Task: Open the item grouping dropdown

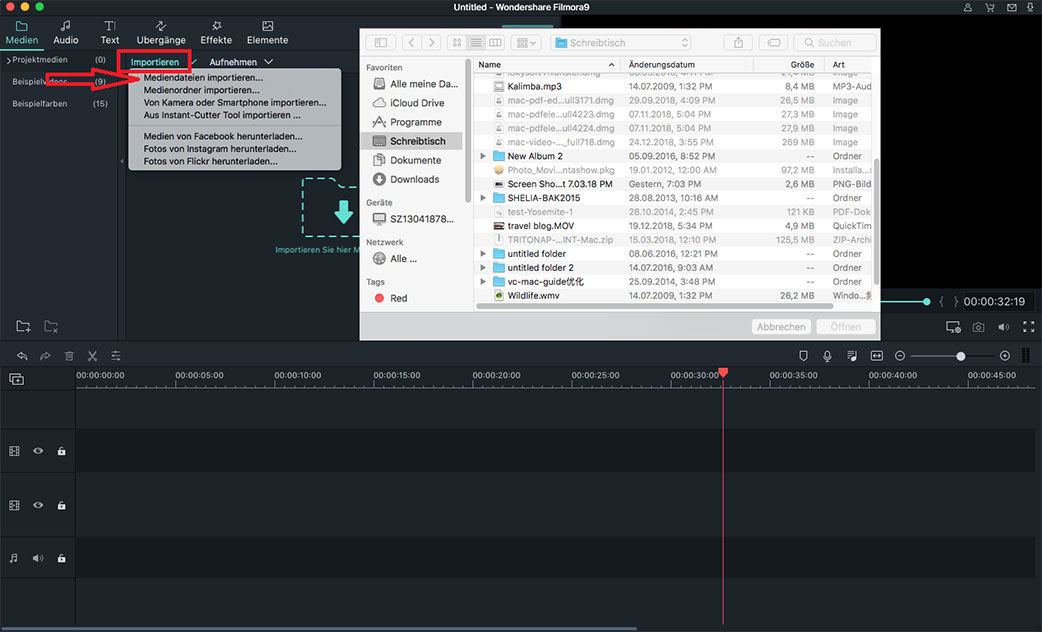Action: 526,43
